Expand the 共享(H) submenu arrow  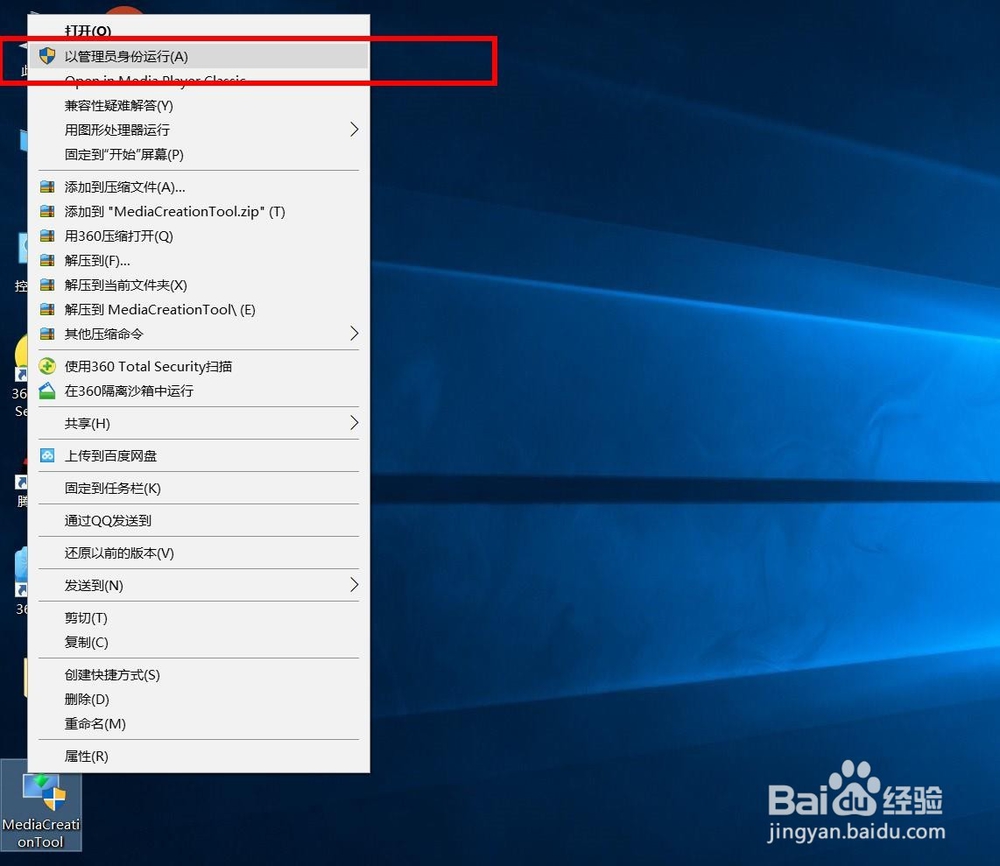click(x=355, y=423)
